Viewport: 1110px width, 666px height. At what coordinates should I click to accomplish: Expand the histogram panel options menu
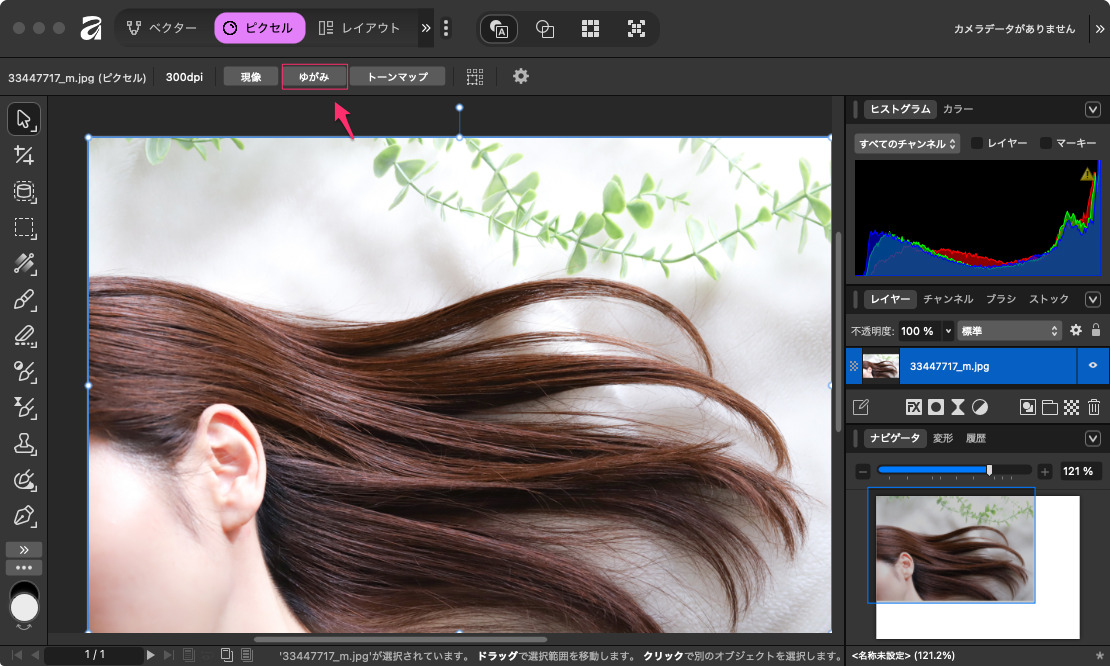[x=1093, y=109]
